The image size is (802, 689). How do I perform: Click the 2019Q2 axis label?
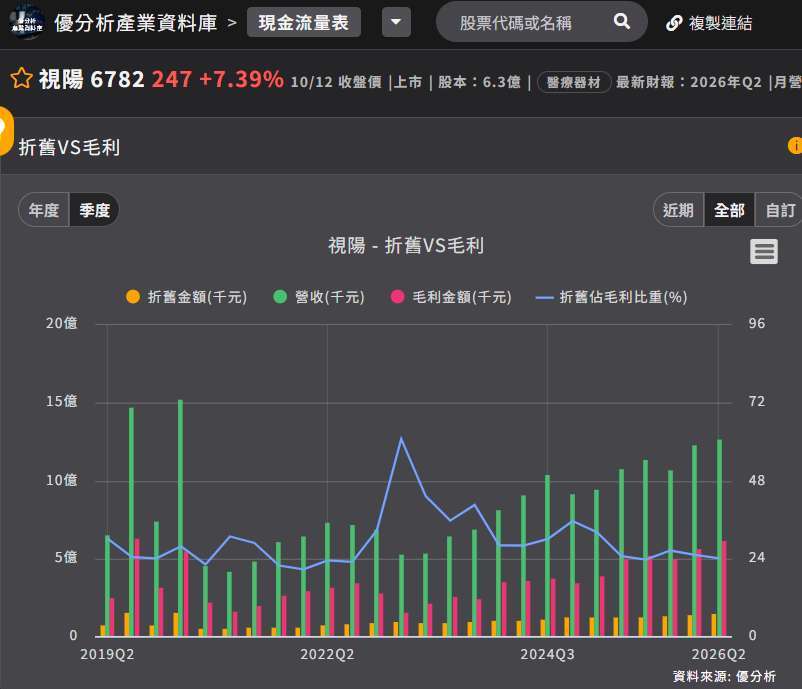tap(107, 654)
